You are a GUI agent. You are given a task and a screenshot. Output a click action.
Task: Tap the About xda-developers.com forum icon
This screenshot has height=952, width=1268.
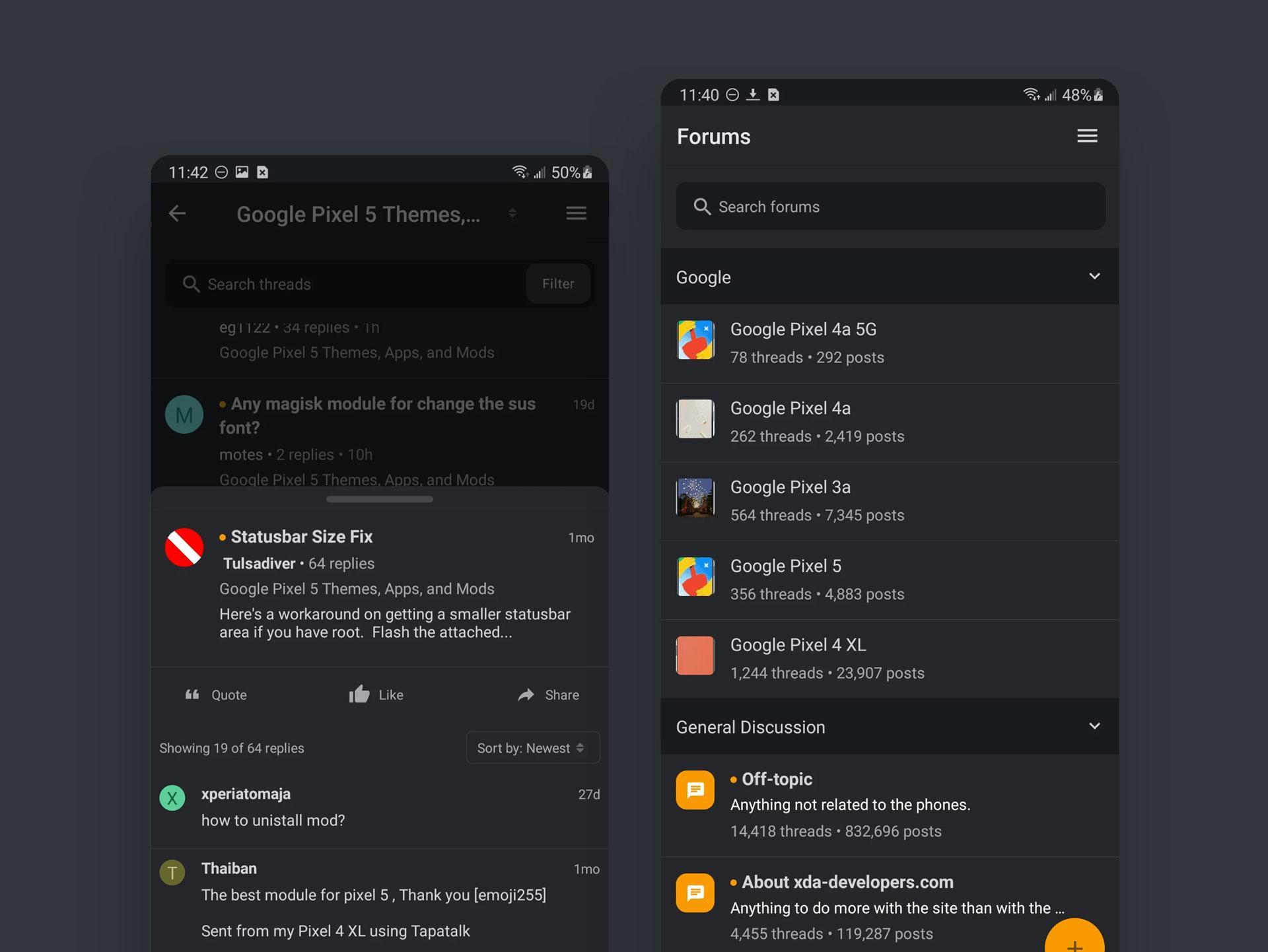click(695, 893)
